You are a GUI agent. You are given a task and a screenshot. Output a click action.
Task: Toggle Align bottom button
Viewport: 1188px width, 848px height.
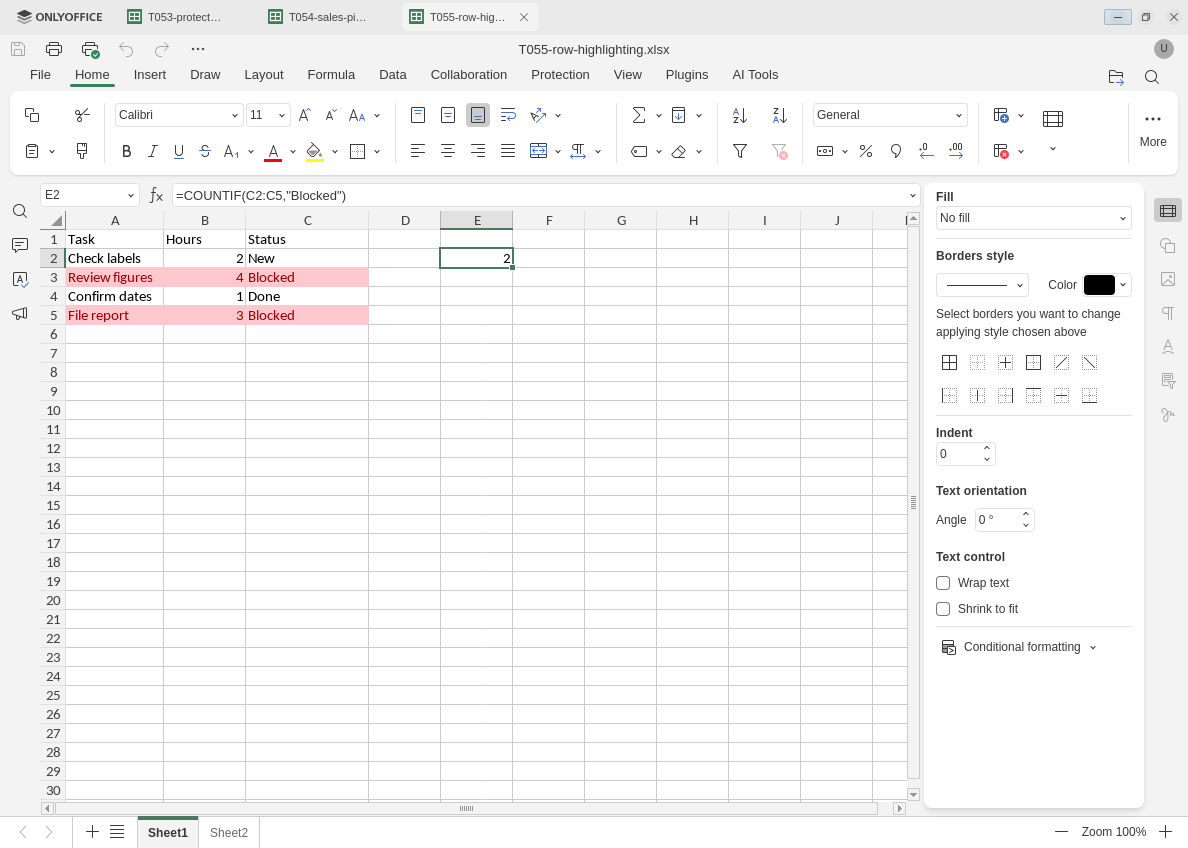tap(477, 115)
